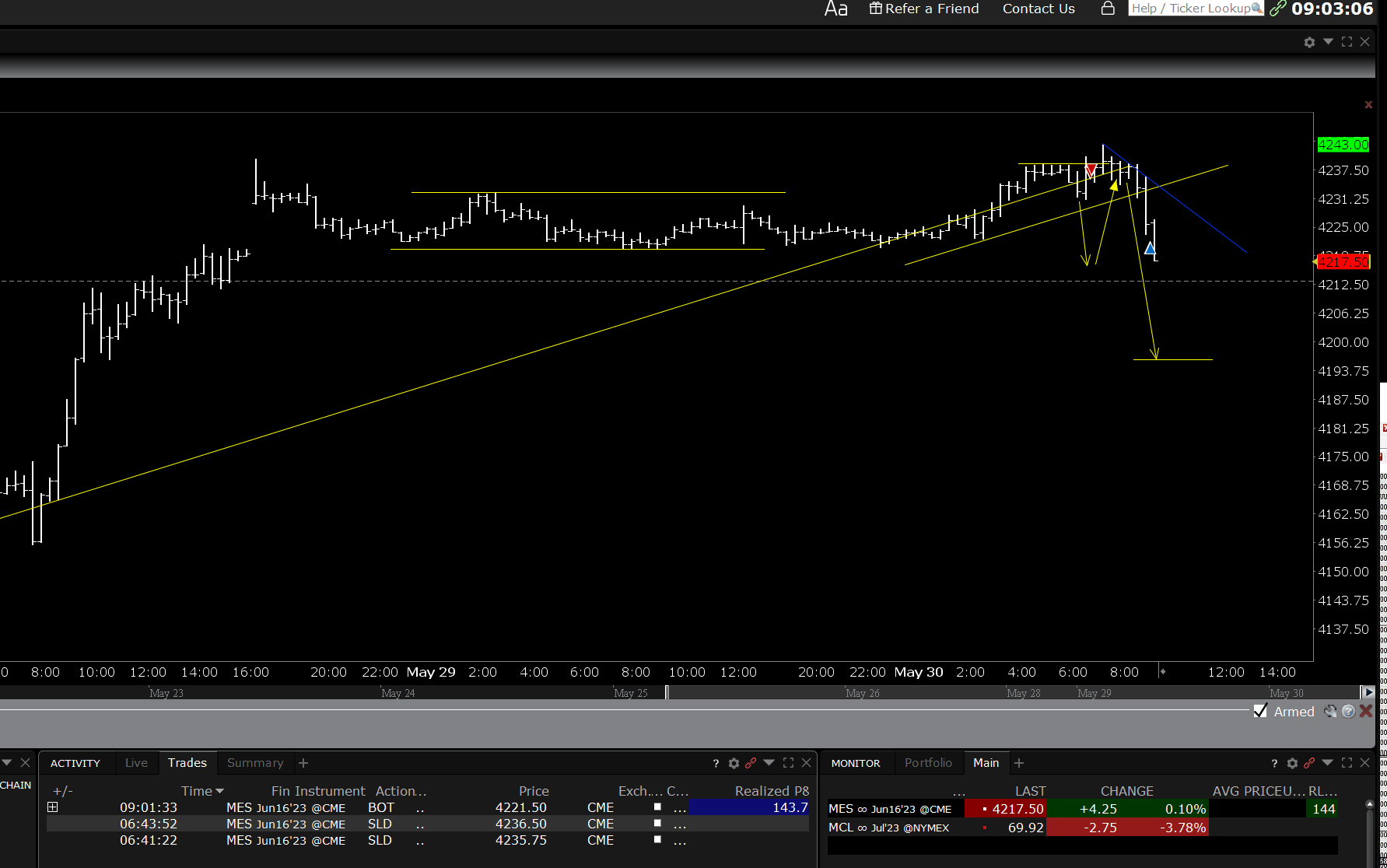Screen dimensions: 1387x868
Task: Toggle checkbox square in 06:41:22 row
Action: tap(657, 839)
